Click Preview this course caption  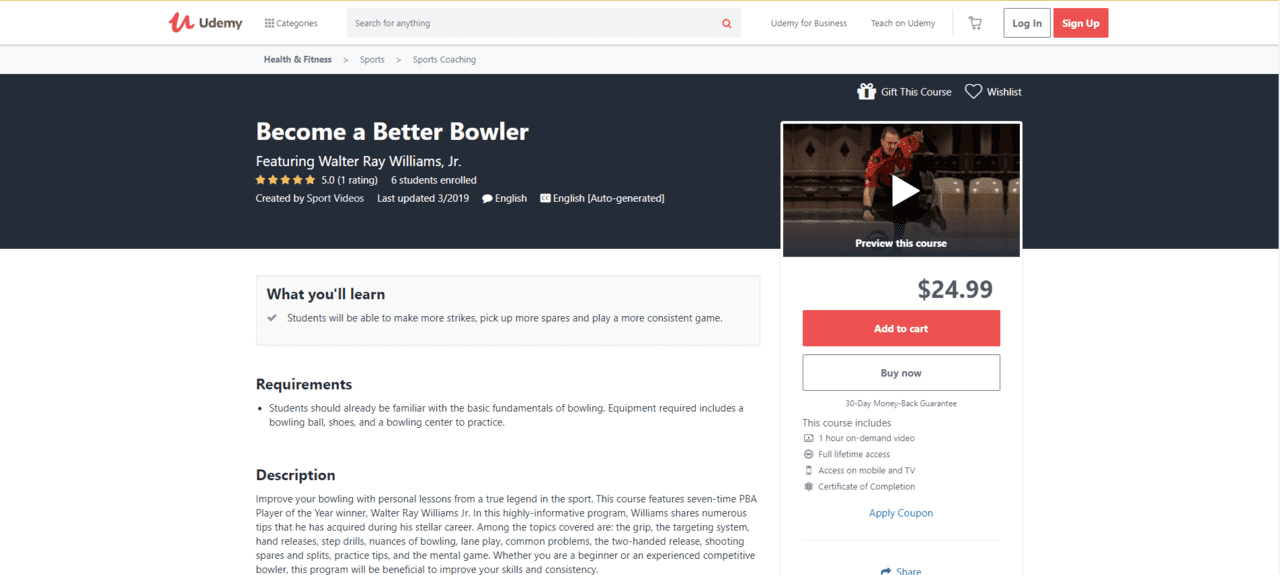pos(901,243)
